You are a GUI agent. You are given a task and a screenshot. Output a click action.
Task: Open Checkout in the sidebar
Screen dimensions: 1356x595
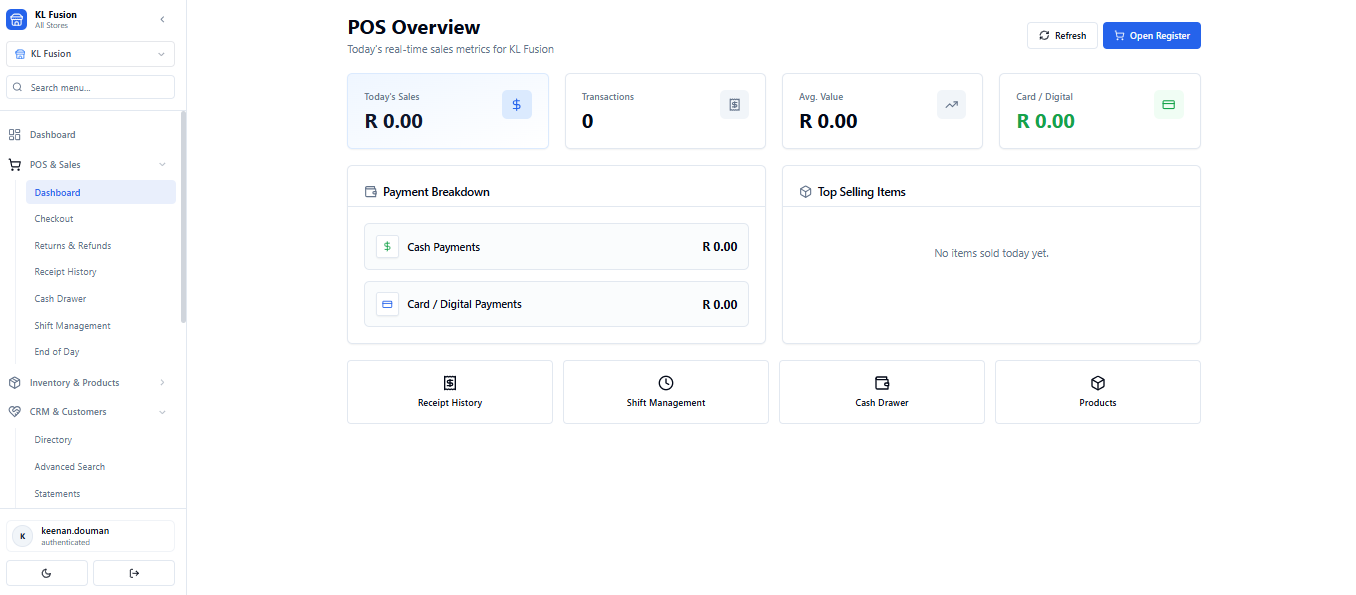(x=54, y=218)
